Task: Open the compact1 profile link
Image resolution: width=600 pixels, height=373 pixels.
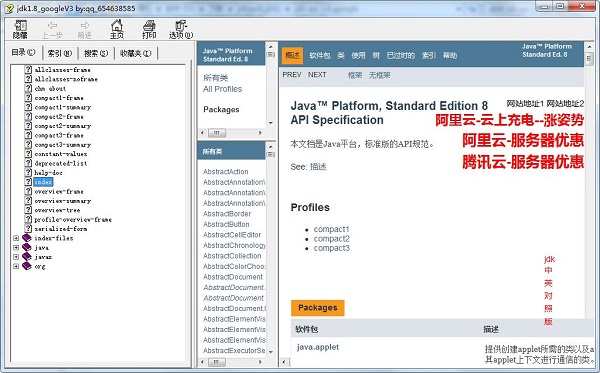Action: click(331, 229)
